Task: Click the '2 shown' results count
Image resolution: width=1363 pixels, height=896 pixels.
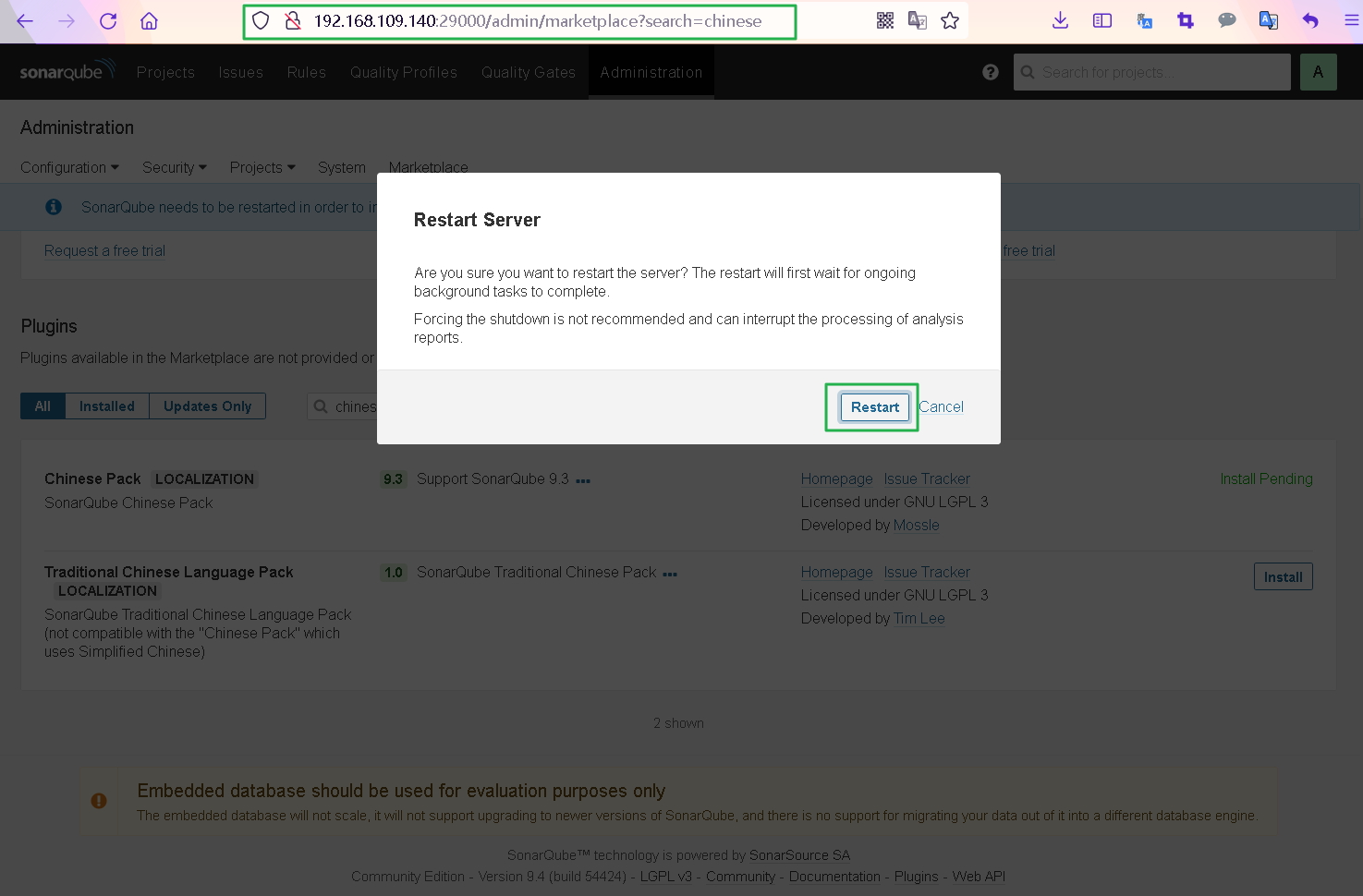Action: pyautogui.click(x=678, y=723)
